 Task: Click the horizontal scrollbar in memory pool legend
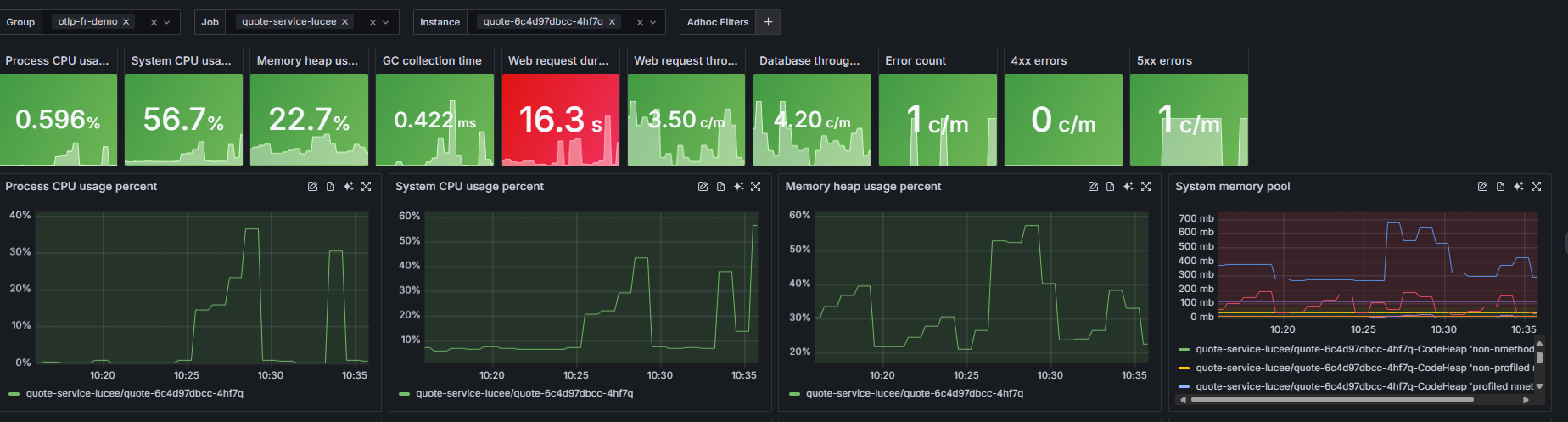pyautogui.click(x=1332, y=400)
